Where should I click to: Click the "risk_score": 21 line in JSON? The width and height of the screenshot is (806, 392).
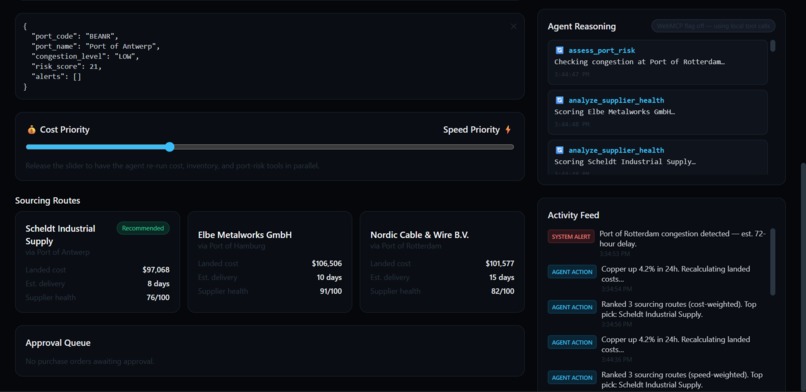pos(67,66)
